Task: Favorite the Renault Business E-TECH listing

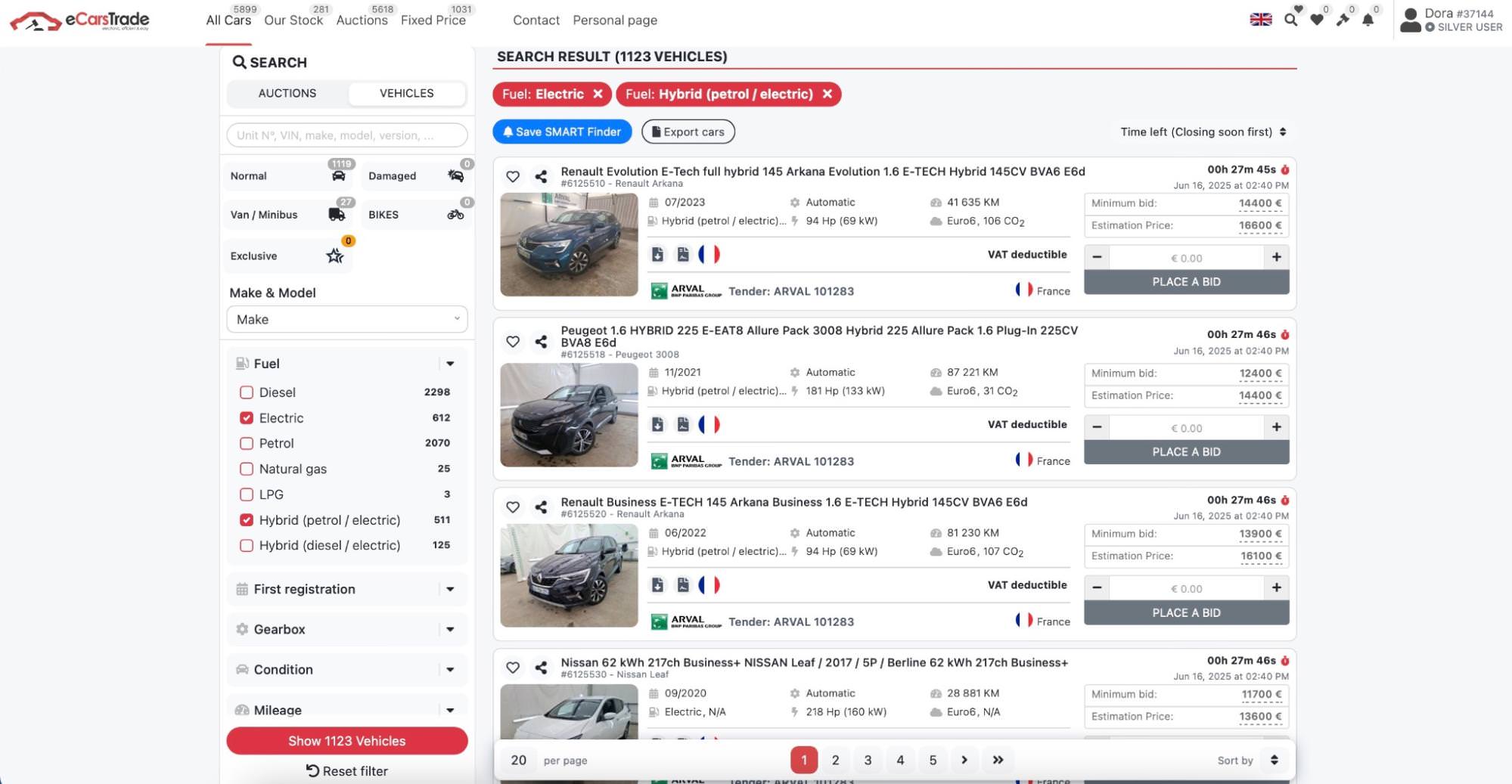Action: [x=513, y=507]
